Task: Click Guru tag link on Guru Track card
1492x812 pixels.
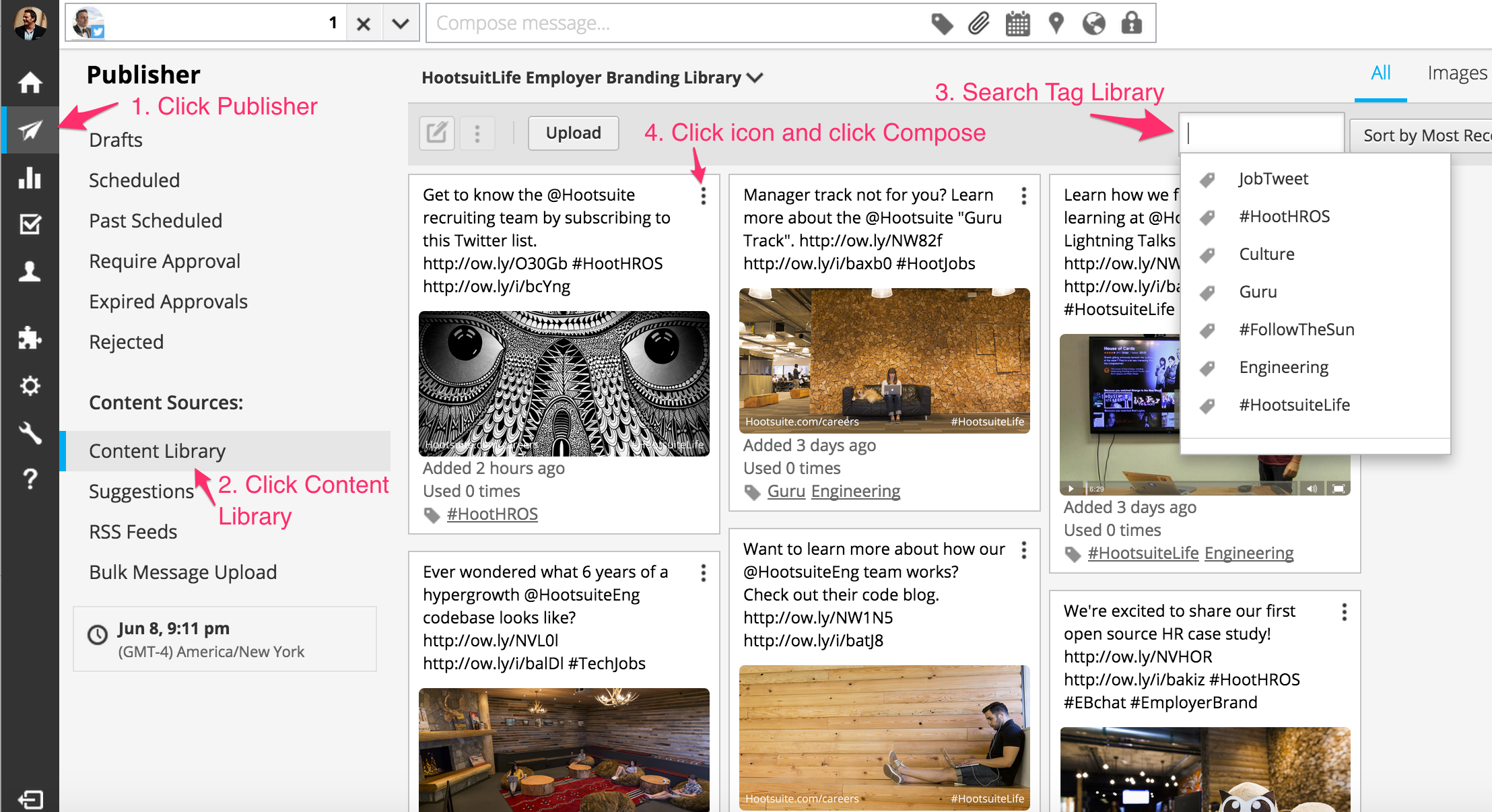Action: pos(786,492)
